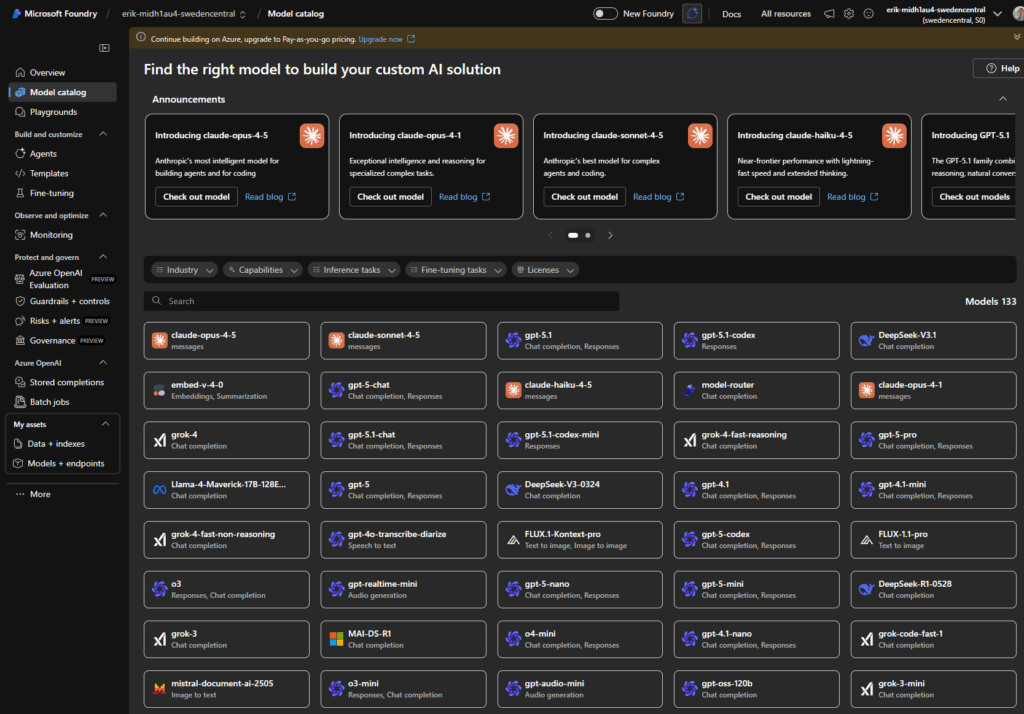Open the Licenses filter dropdown
1024x714 pixels.
tap(544, 269)
